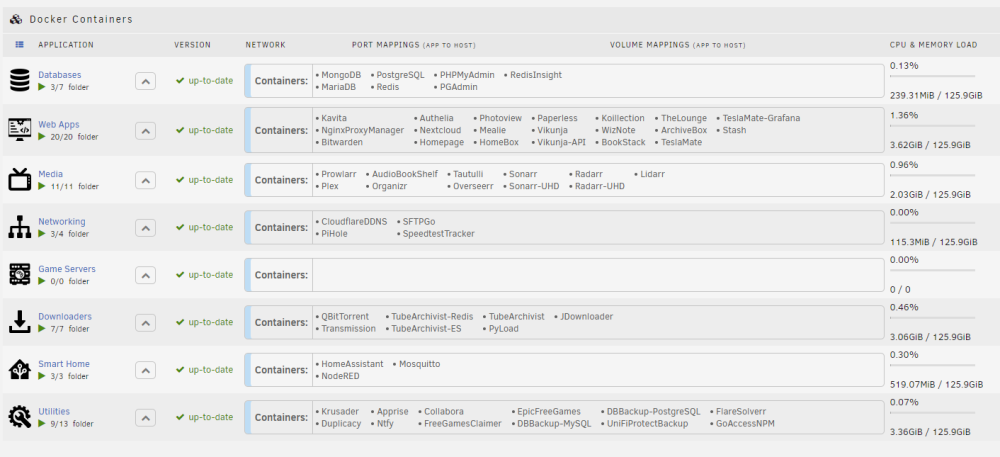Click the Downloaders arrow icon

(x=20, y=322)
